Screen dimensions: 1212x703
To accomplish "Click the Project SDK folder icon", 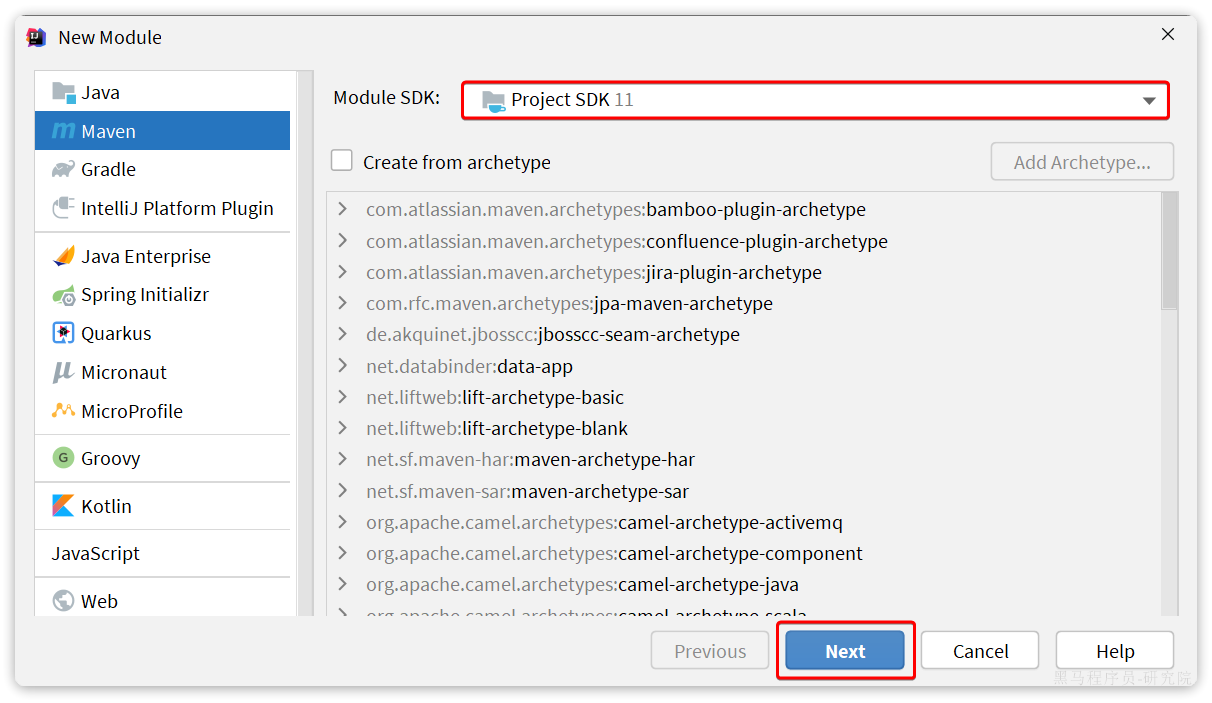I will click(x=493, y=100).
